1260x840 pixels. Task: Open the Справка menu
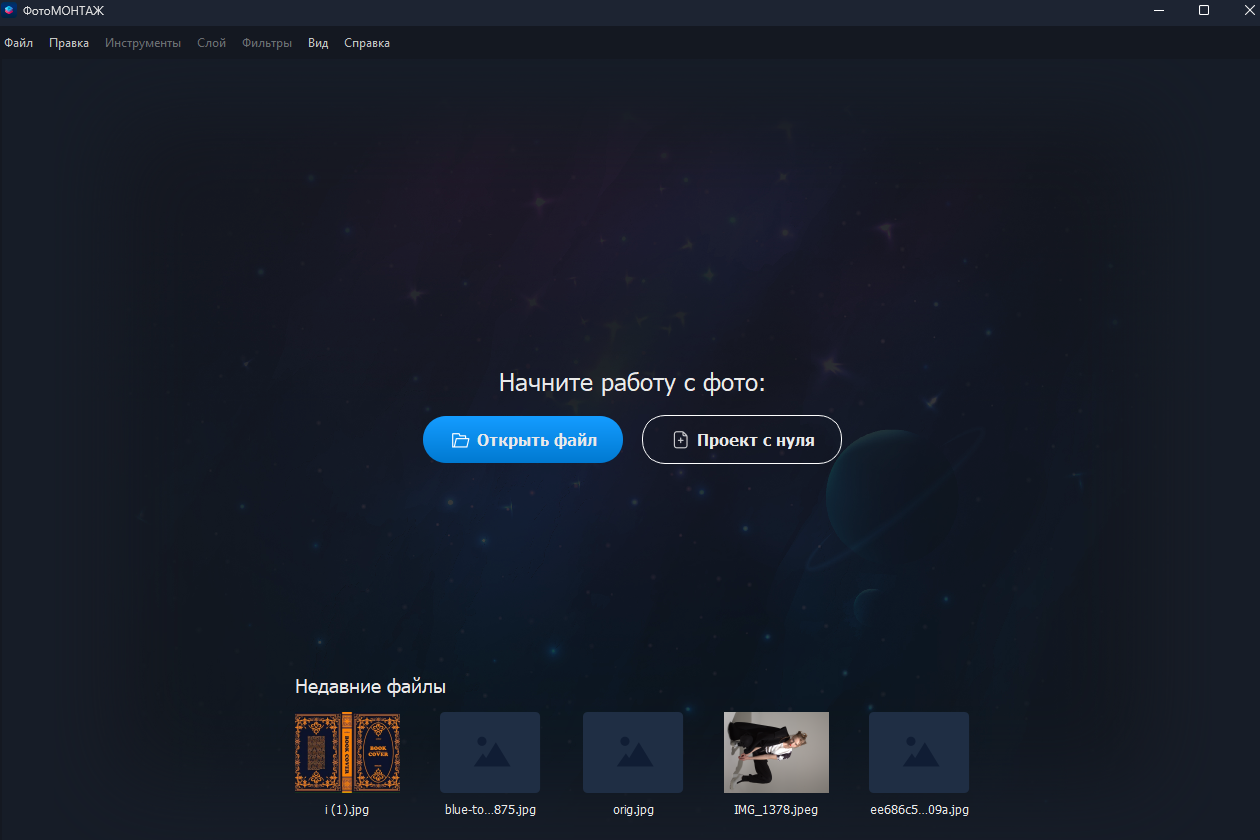coord(367,43)
